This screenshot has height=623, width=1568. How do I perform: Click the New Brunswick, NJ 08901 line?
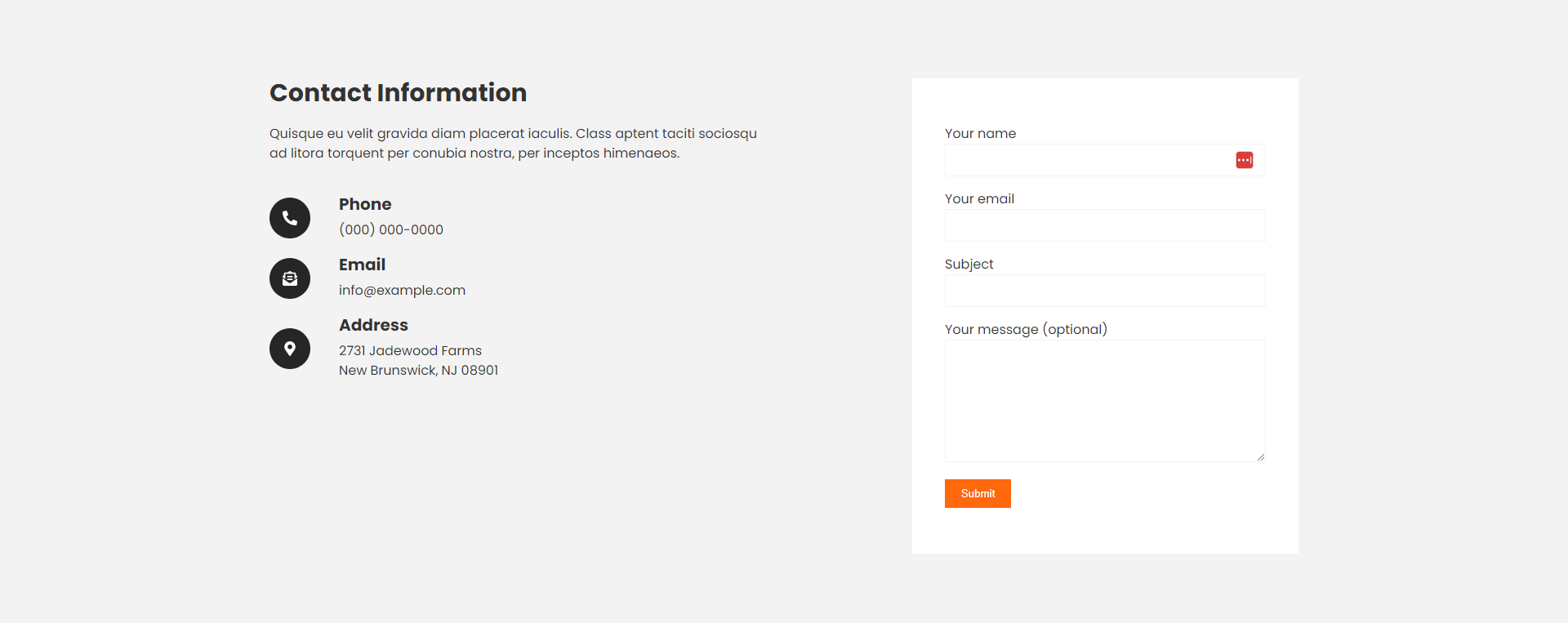tap(418, 370)
